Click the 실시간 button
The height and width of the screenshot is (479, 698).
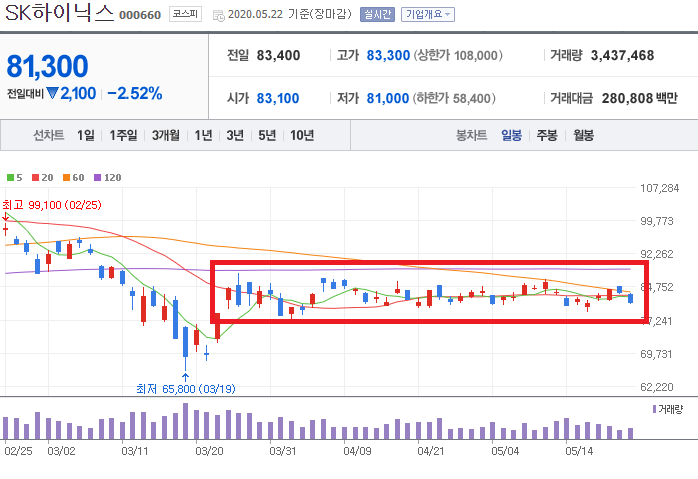click(x=377, y=14)
